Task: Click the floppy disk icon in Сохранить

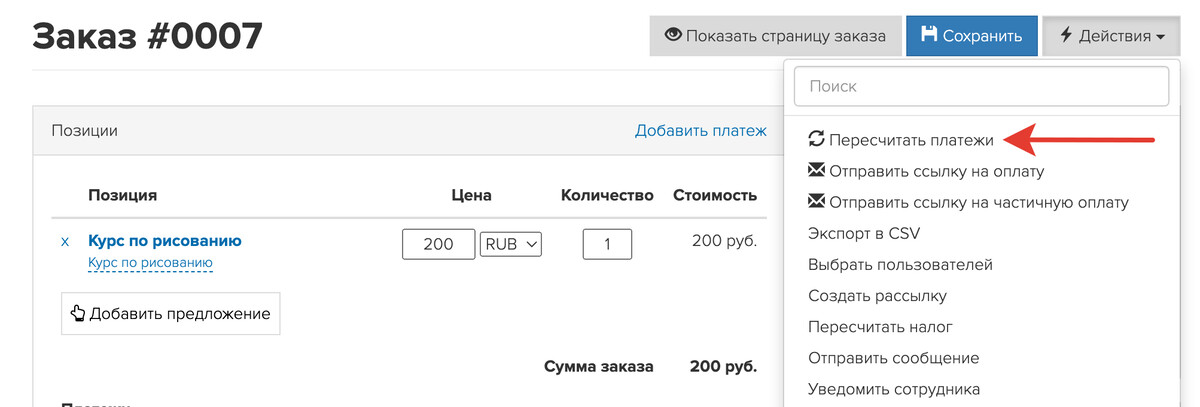Action: [x=929, y=35]
